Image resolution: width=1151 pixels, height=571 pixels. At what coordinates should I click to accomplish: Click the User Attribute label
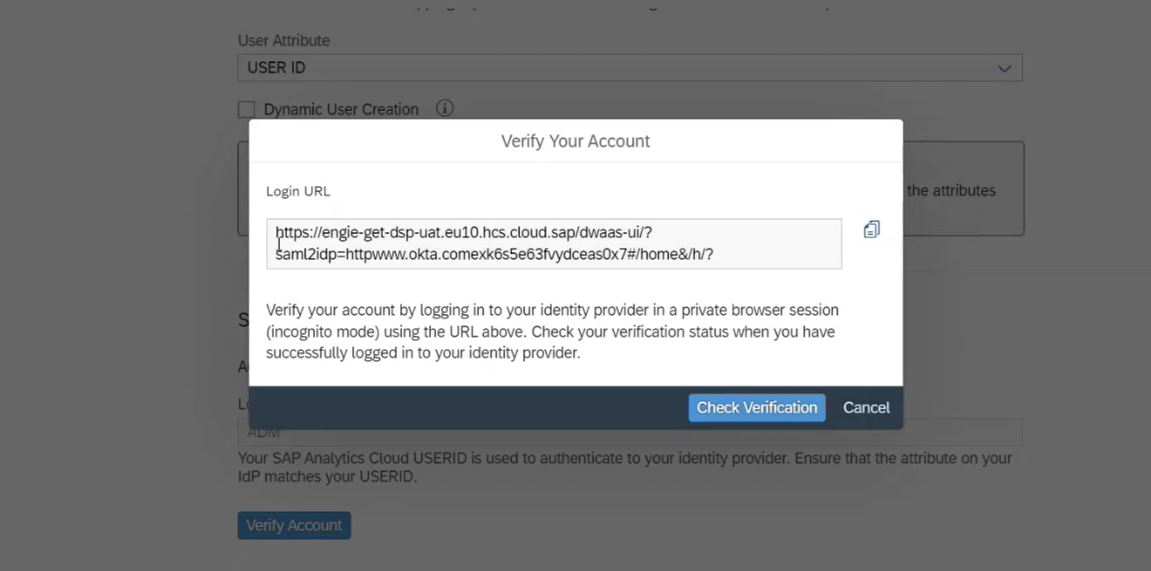click(x=283, y=40)
